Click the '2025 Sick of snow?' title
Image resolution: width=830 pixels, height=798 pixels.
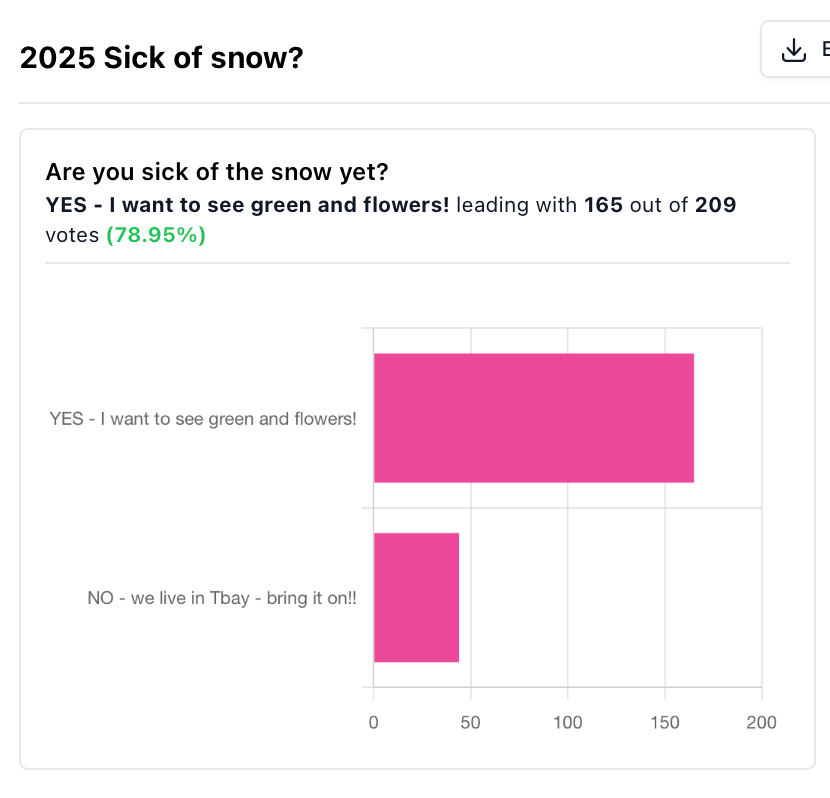[x=161, y=57]
